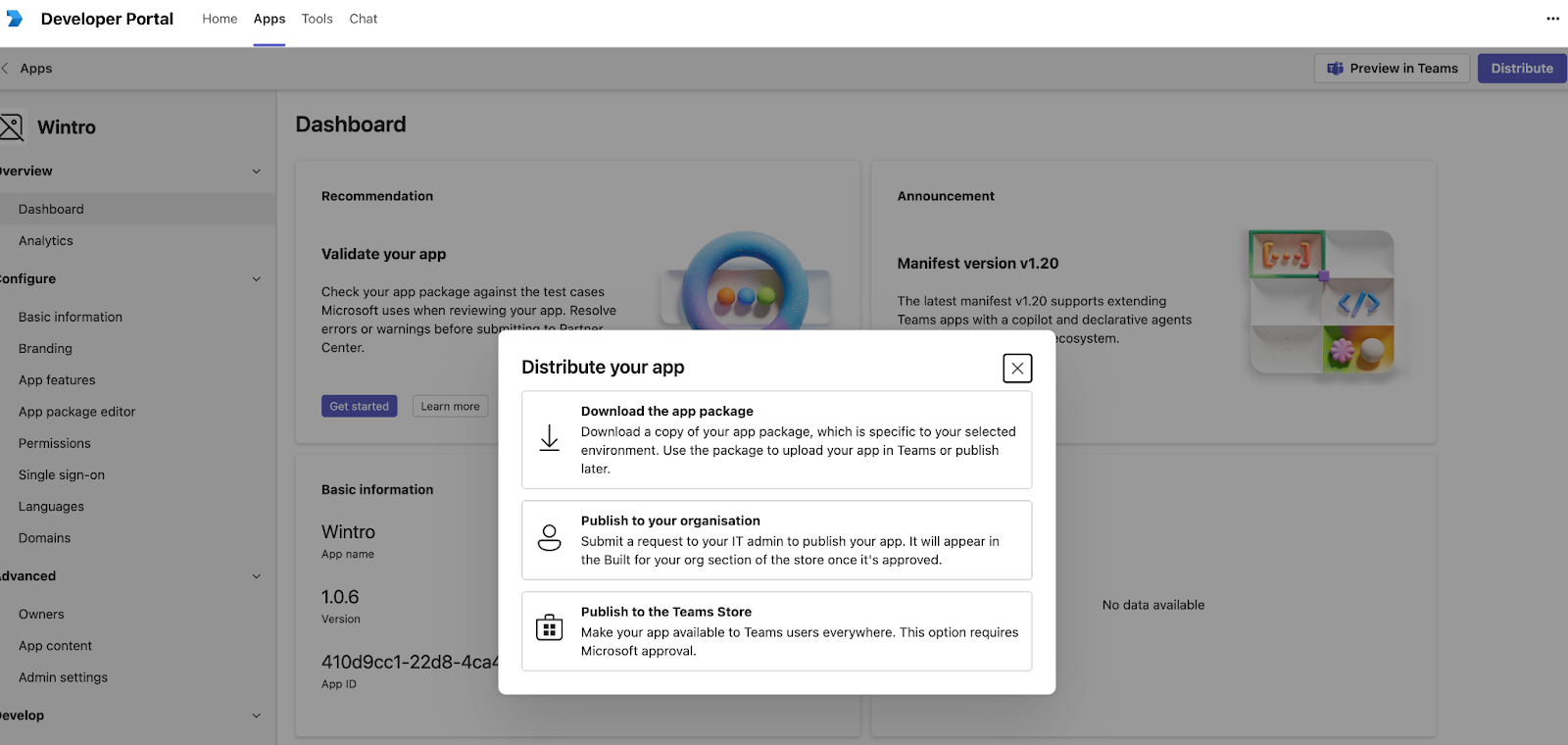Image resolution: width=1568 pixels, height=745 pixels.
Task: Click the Preview in Teams button
Action: click(x=1392, y=69)
